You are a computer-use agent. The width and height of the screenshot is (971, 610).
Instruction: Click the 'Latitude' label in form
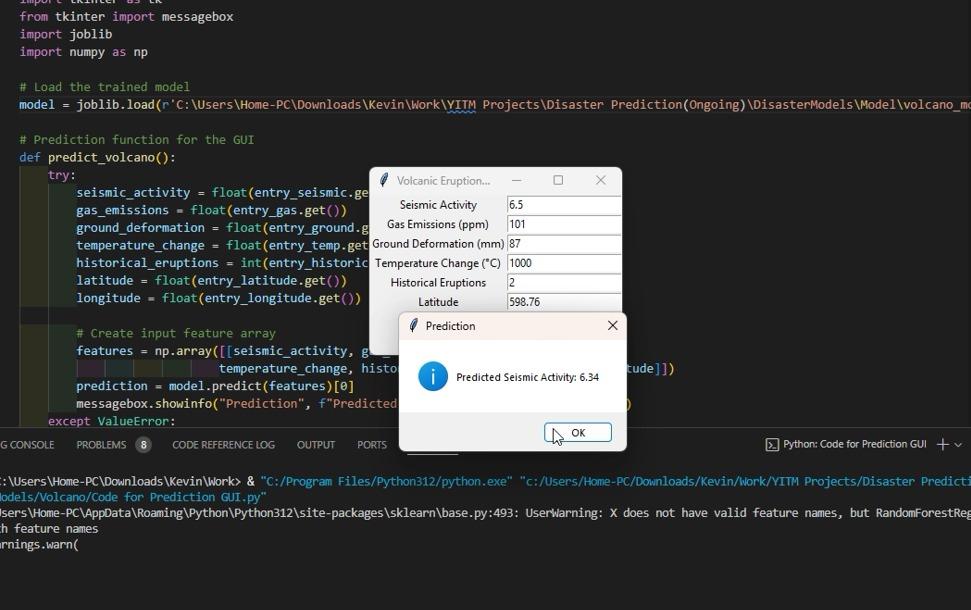coord(438,302)
